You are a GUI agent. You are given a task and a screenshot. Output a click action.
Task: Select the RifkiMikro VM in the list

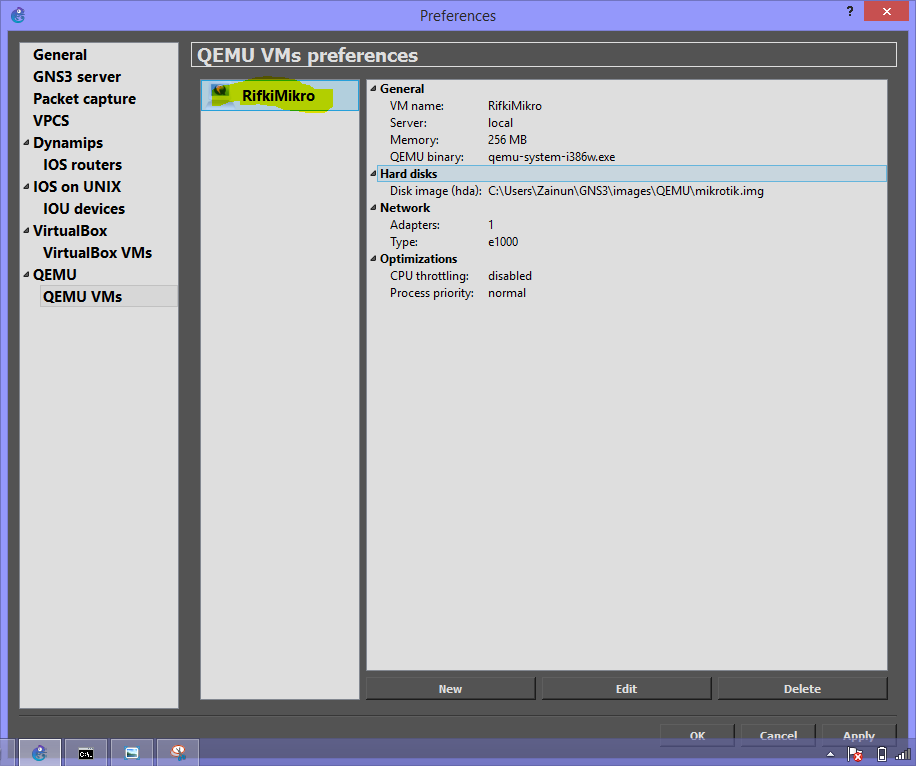[279, 95]
